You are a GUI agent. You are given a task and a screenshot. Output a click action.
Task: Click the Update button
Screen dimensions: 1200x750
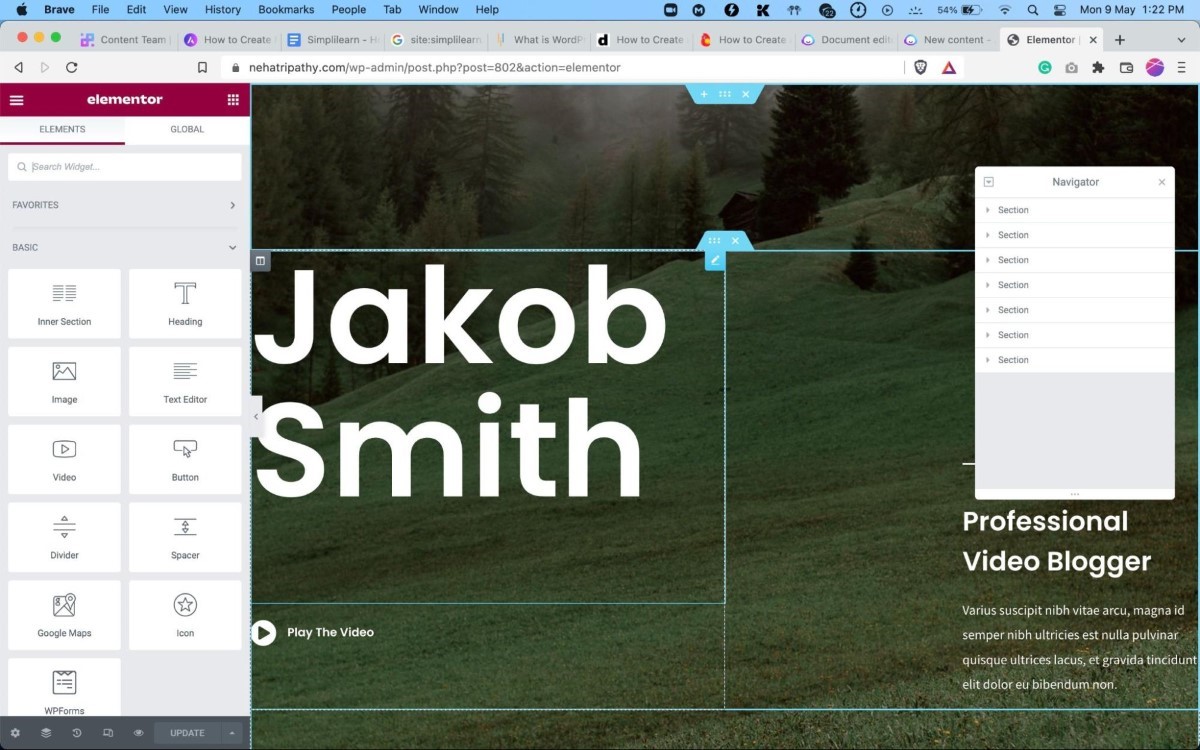(187, 733)
